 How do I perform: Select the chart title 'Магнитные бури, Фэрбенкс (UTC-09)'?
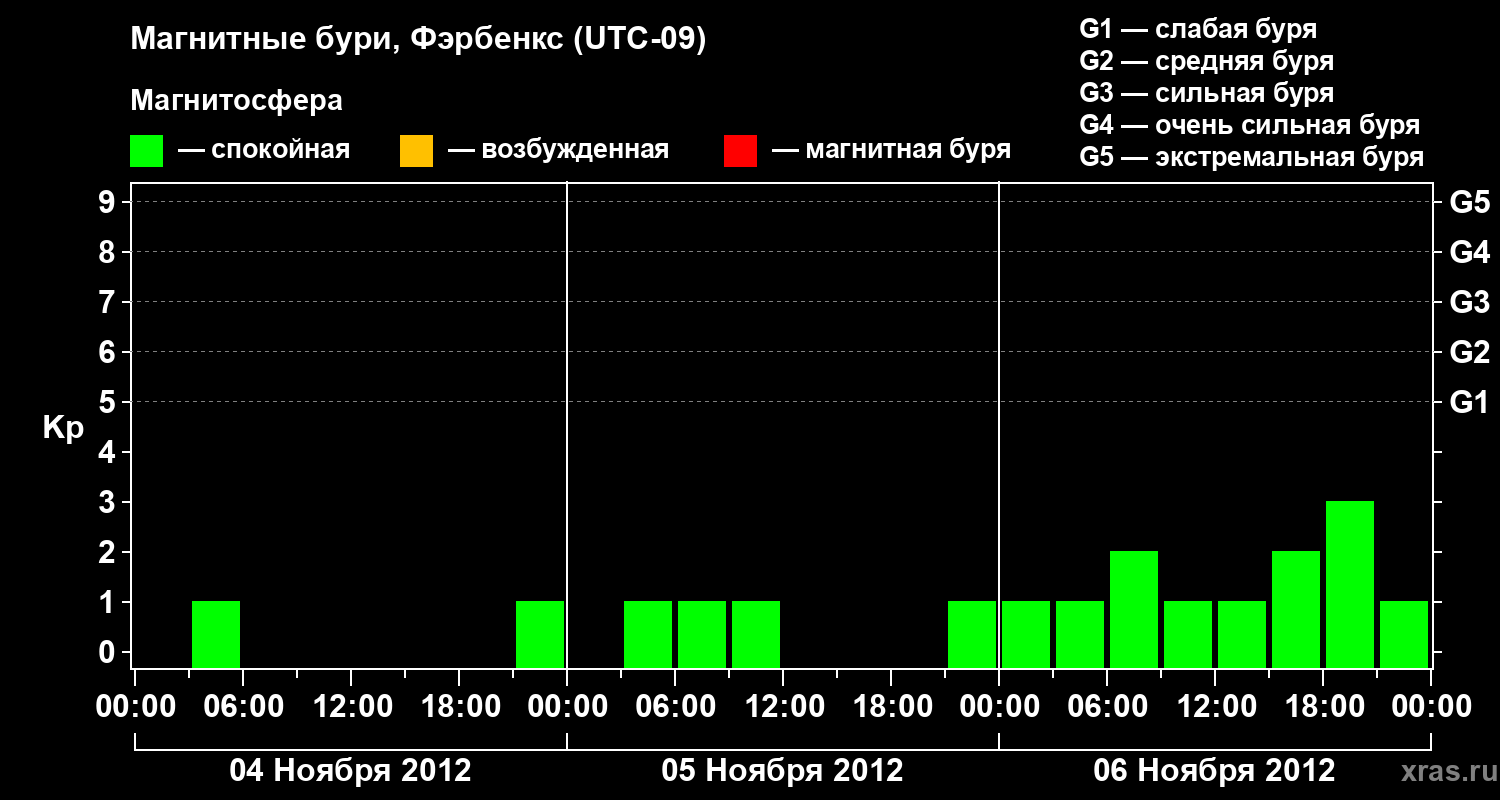(418, 41)
